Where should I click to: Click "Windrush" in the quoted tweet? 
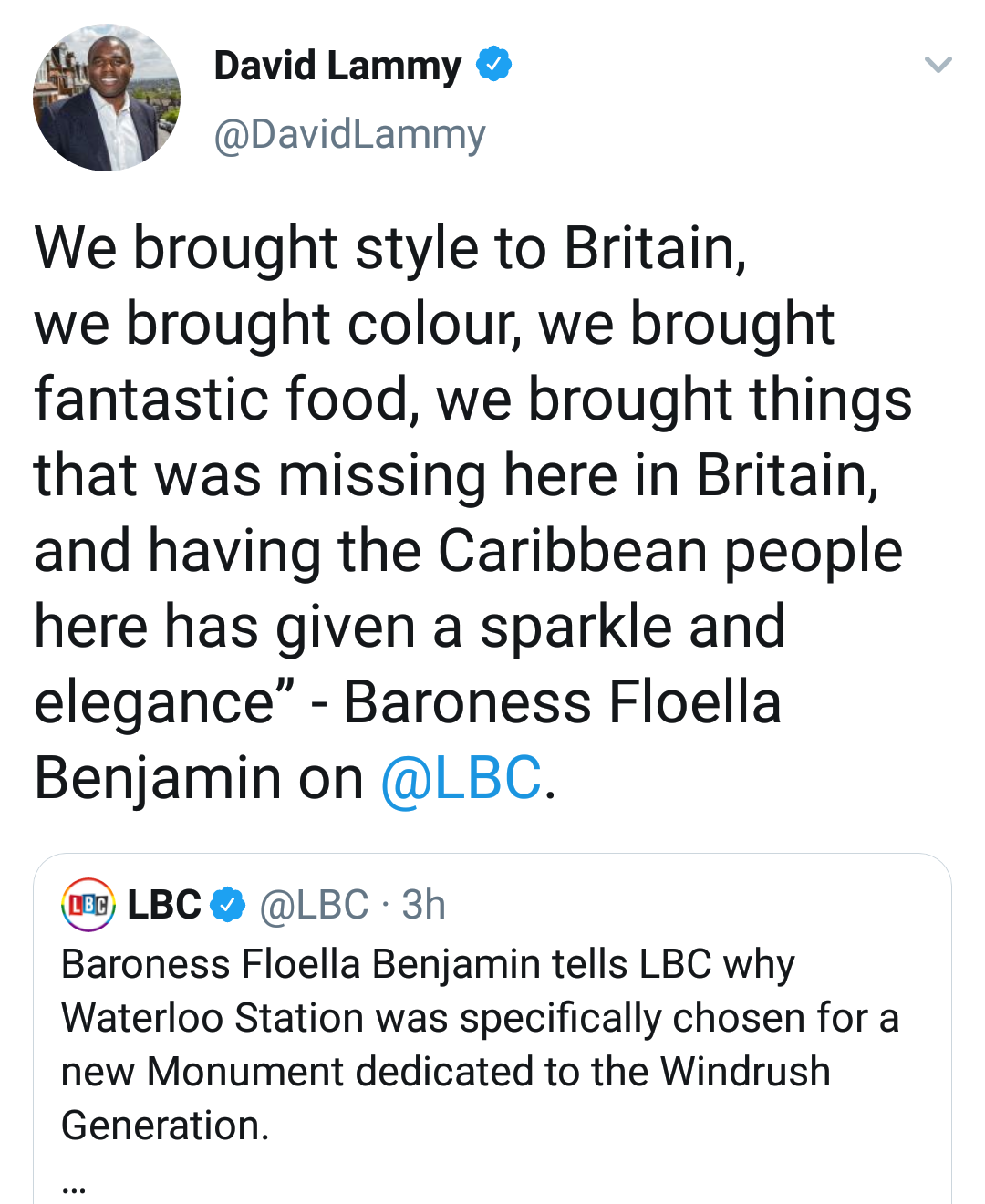(x=745, y=1072)
